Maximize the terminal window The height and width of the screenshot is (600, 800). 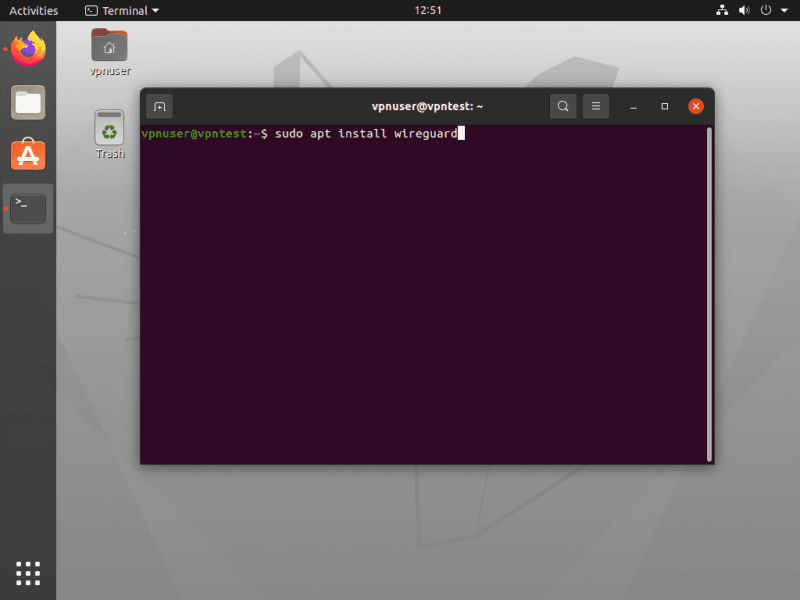(x=664, y=106)
